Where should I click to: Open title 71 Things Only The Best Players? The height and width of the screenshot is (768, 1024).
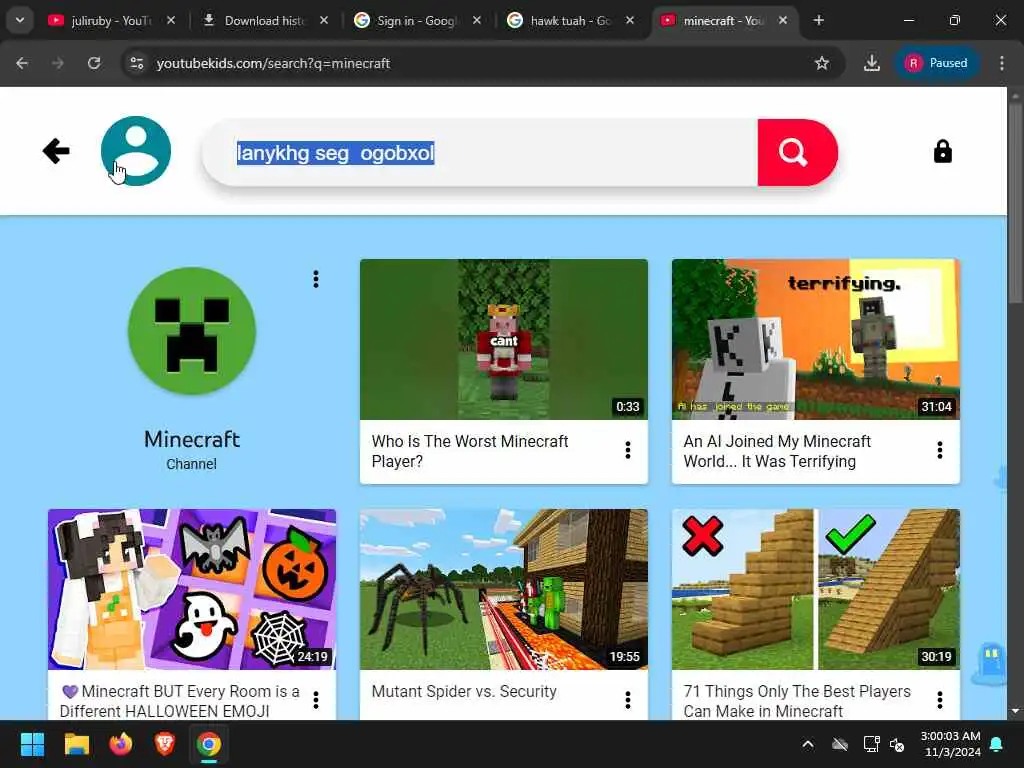tap(797, 701)
